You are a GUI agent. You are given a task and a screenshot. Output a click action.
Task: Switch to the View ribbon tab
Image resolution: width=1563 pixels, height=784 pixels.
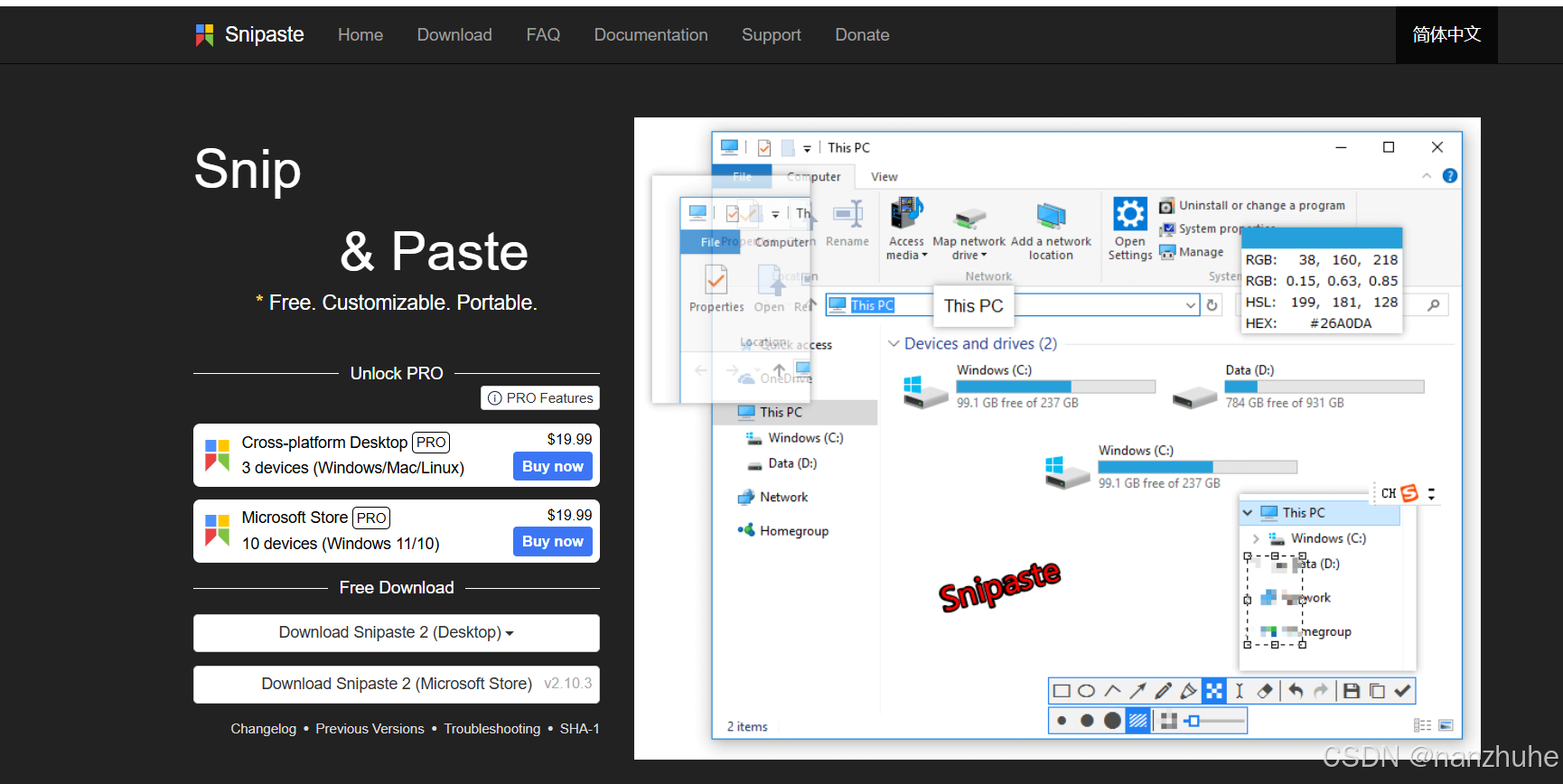pyautogui.click(x=884, y=177)
